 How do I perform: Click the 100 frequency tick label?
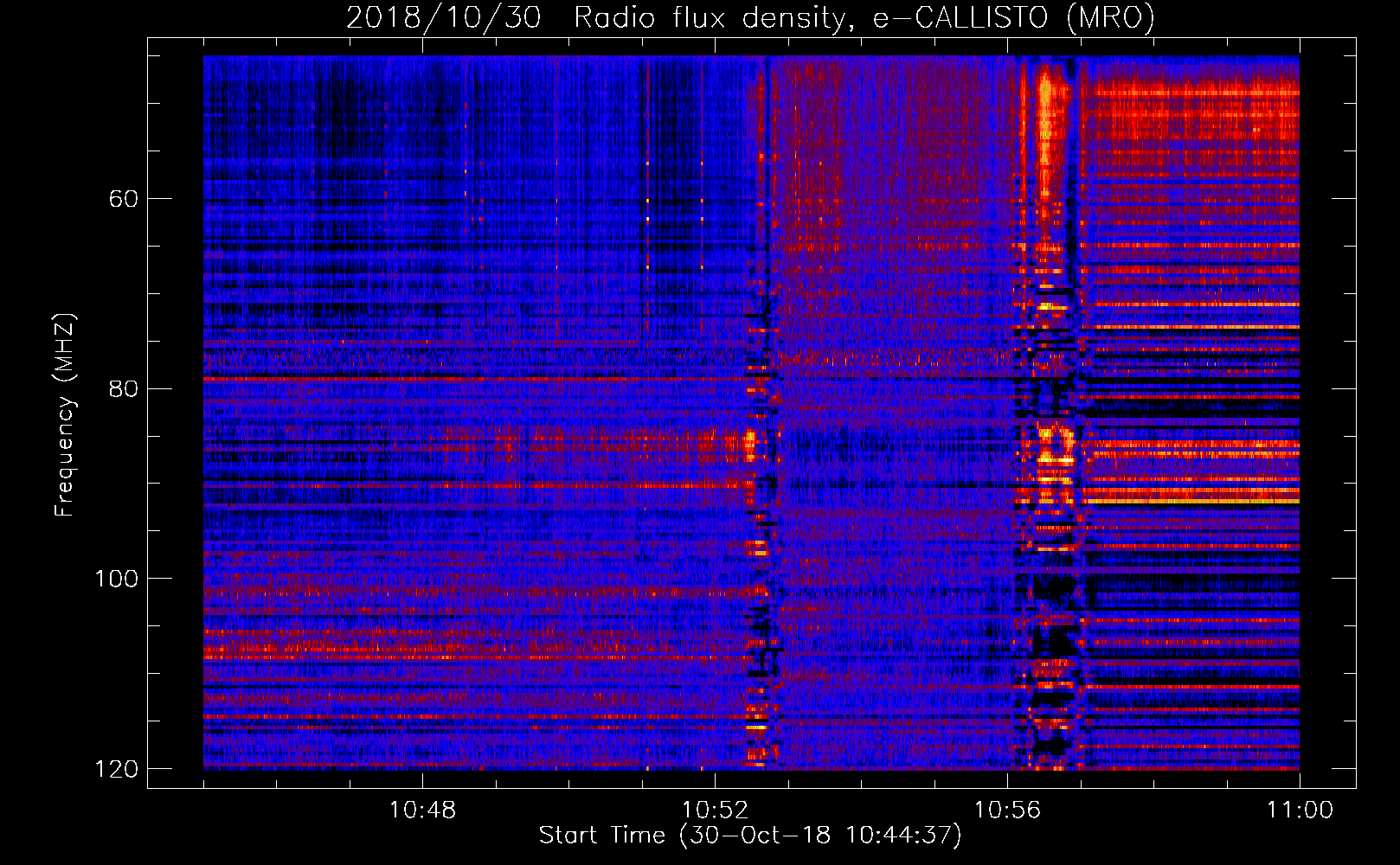pyautogui.click(x=116, y=578)
